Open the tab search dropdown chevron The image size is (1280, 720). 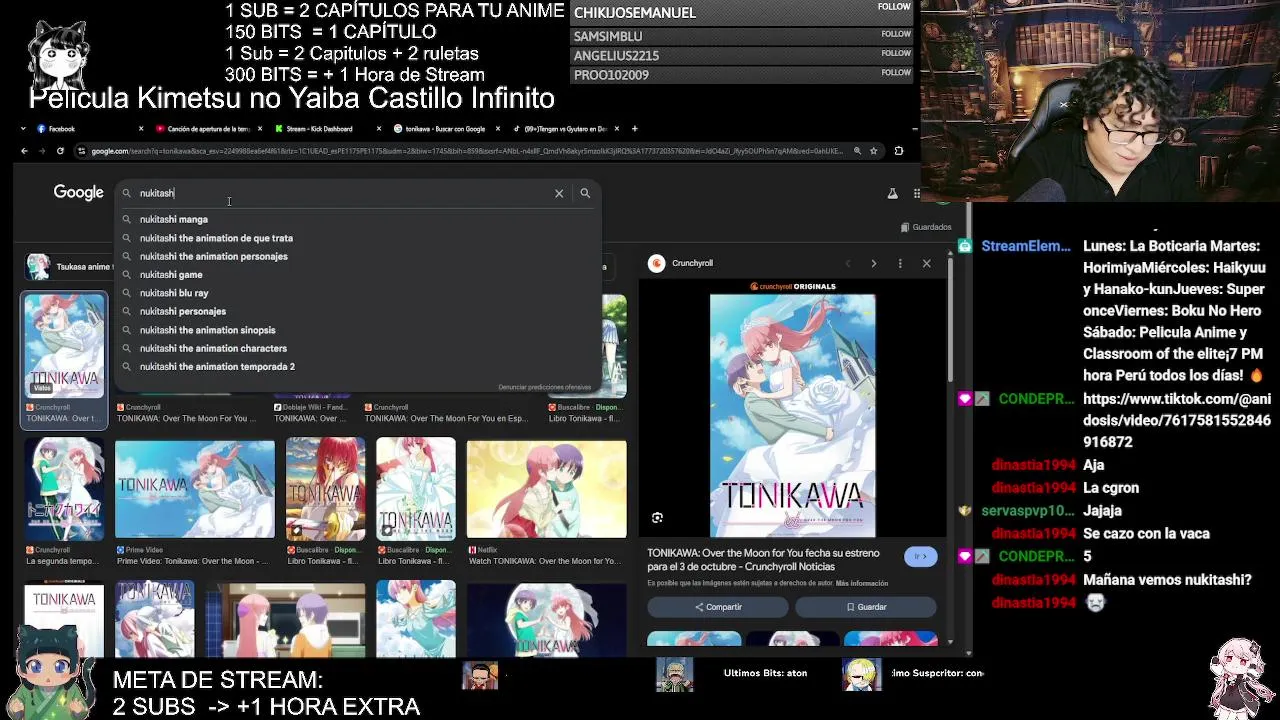(23, 128)
